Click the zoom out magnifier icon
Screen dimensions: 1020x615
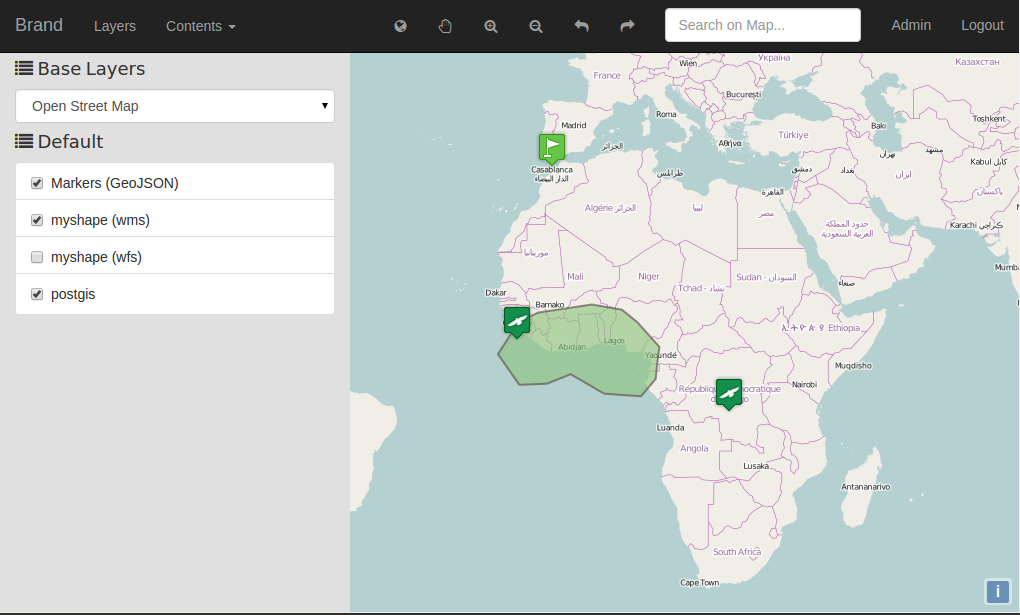point(535,26)
